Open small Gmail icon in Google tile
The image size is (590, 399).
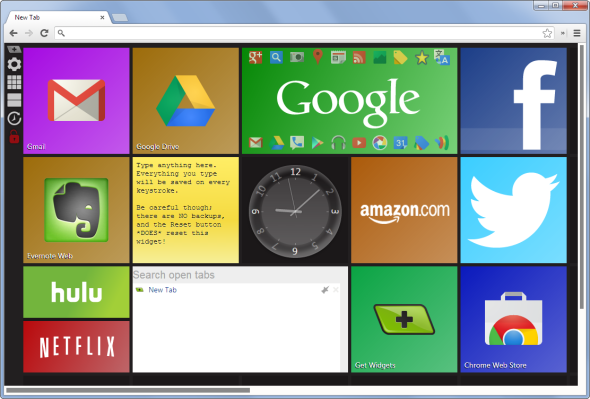coord(255,143)
